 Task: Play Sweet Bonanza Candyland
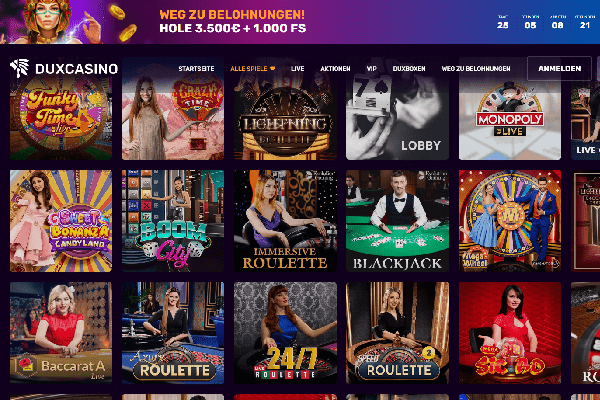61,221
